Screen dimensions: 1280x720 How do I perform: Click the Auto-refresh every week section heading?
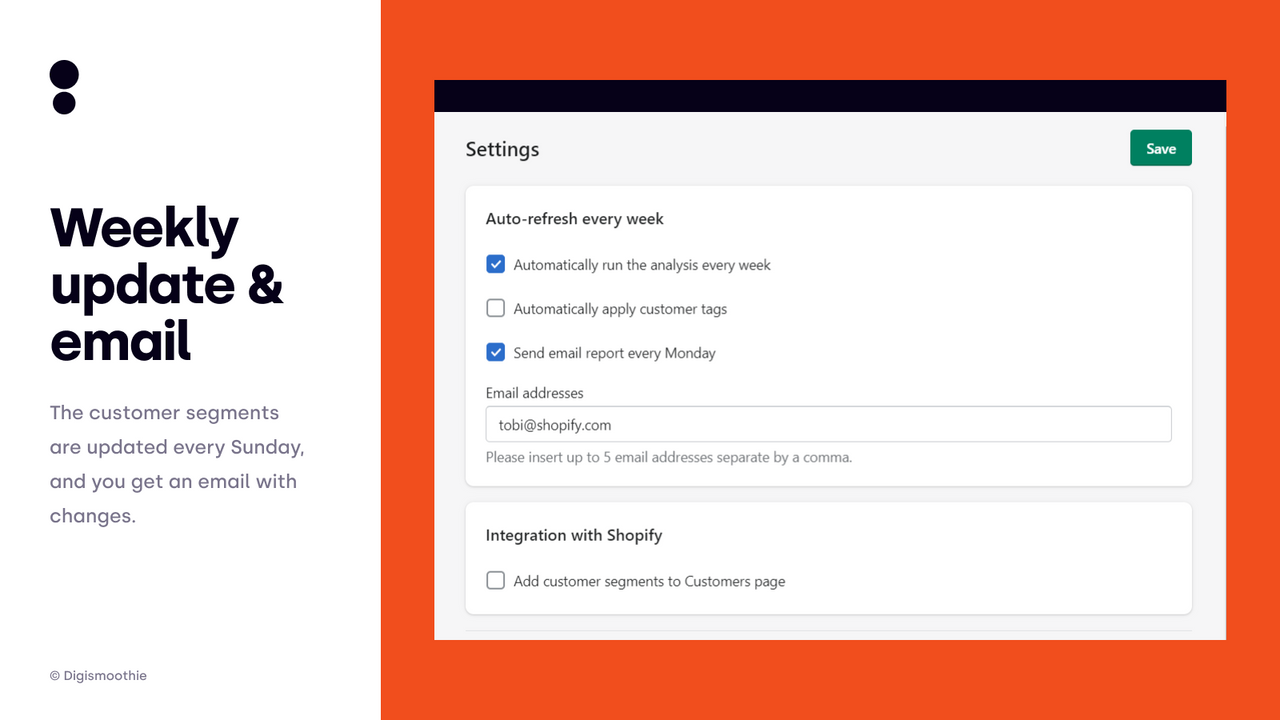tap(575, 219)
